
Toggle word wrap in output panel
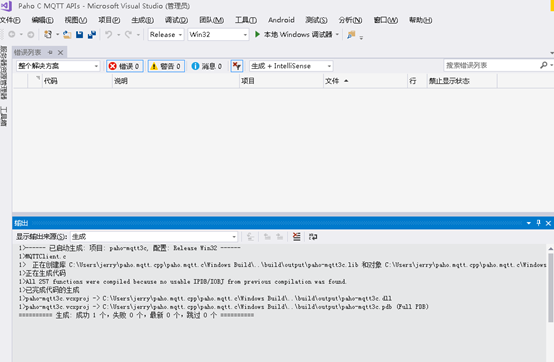(313, 237)
